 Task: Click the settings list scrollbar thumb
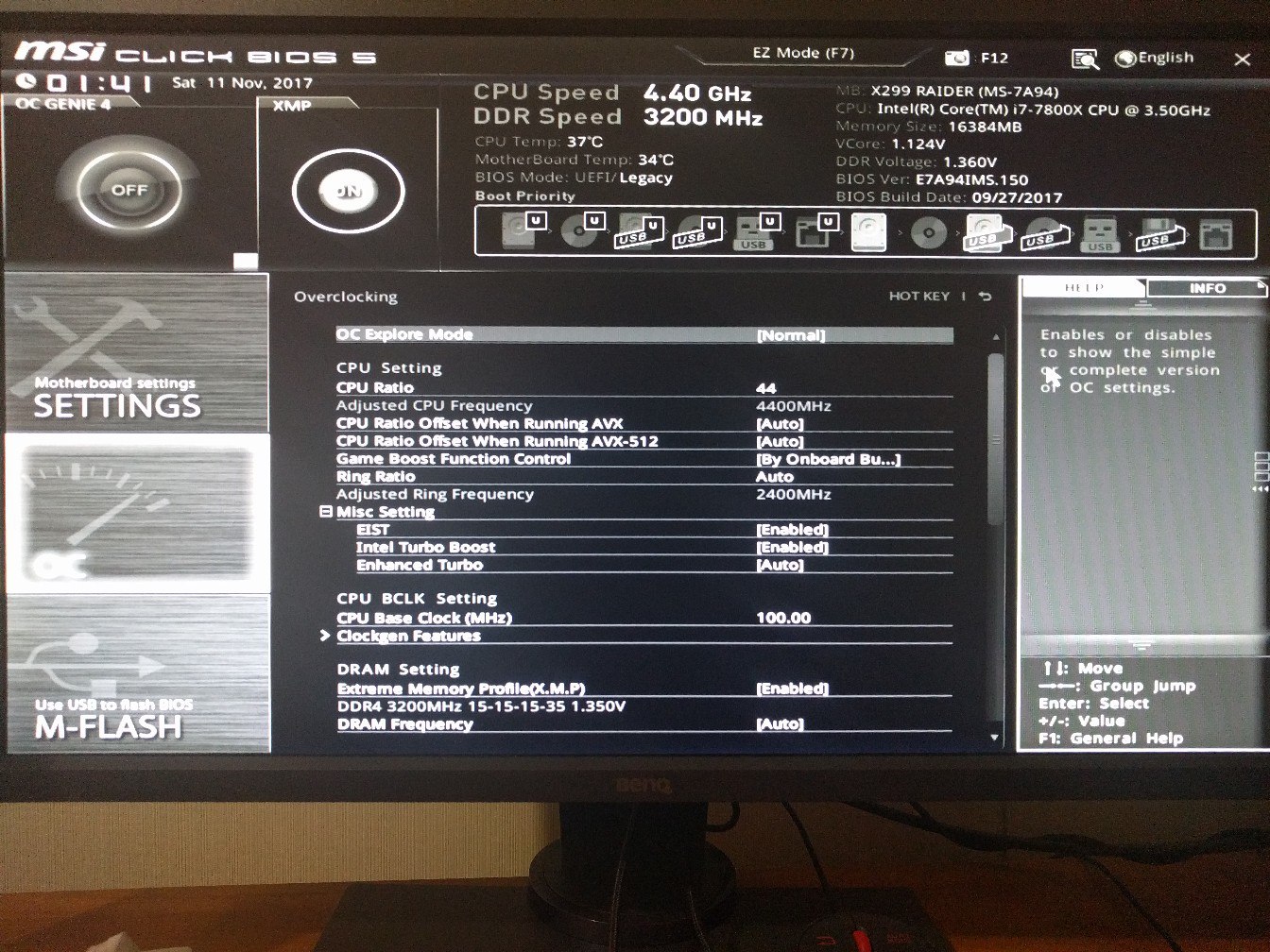click(x=994, y=439)
